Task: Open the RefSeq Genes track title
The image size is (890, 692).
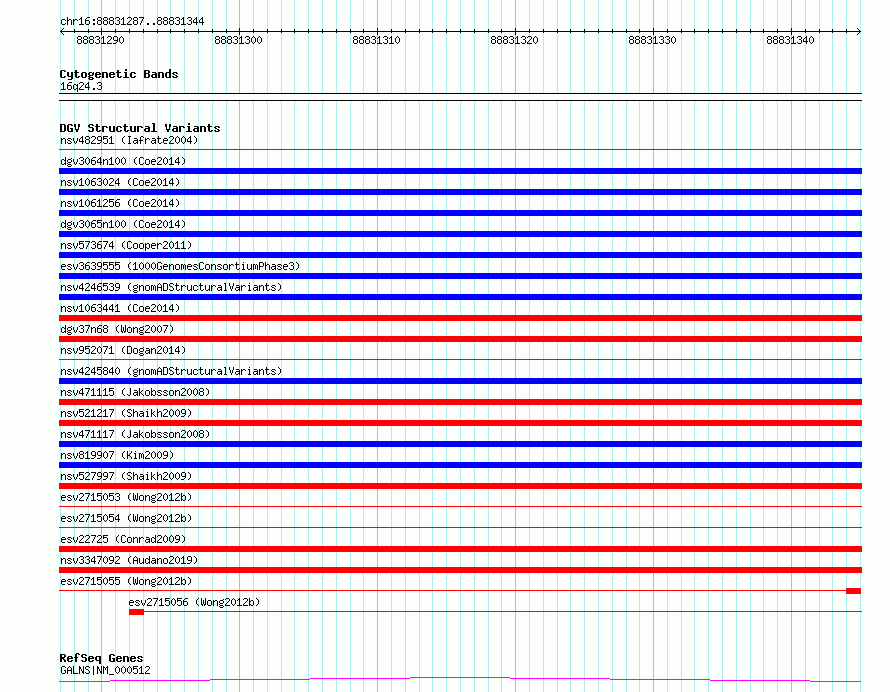Action: pos(101,659)
